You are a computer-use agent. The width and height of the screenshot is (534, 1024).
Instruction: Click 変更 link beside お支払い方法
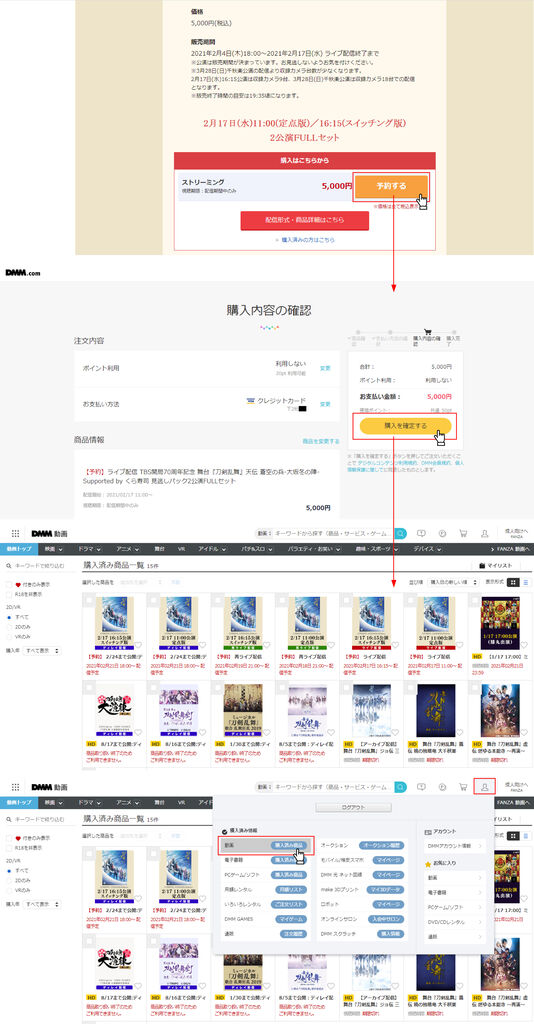click(x=325, y=404)
